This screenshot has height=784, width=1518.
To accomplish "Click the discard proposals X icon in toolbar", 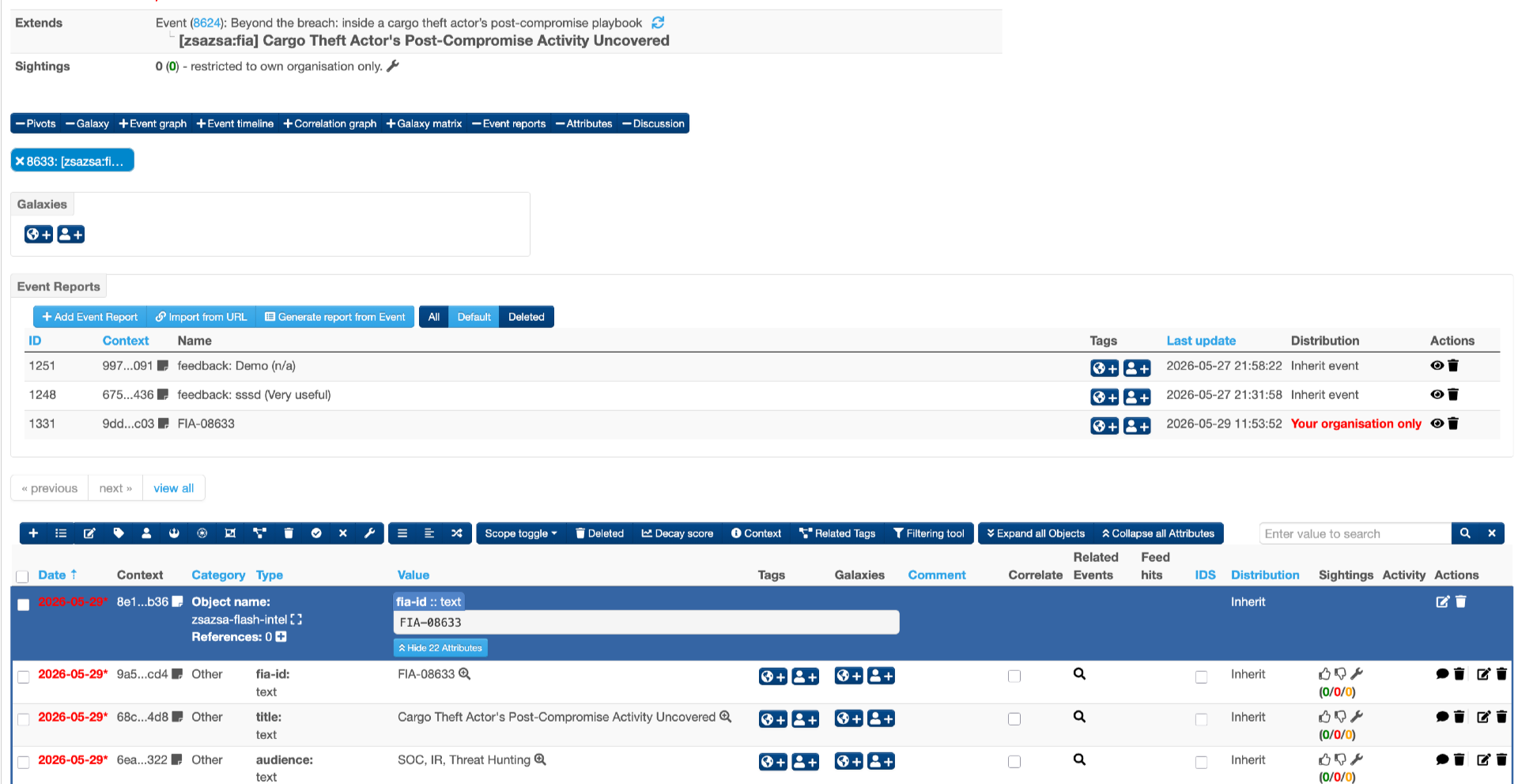I will point(343,533).
